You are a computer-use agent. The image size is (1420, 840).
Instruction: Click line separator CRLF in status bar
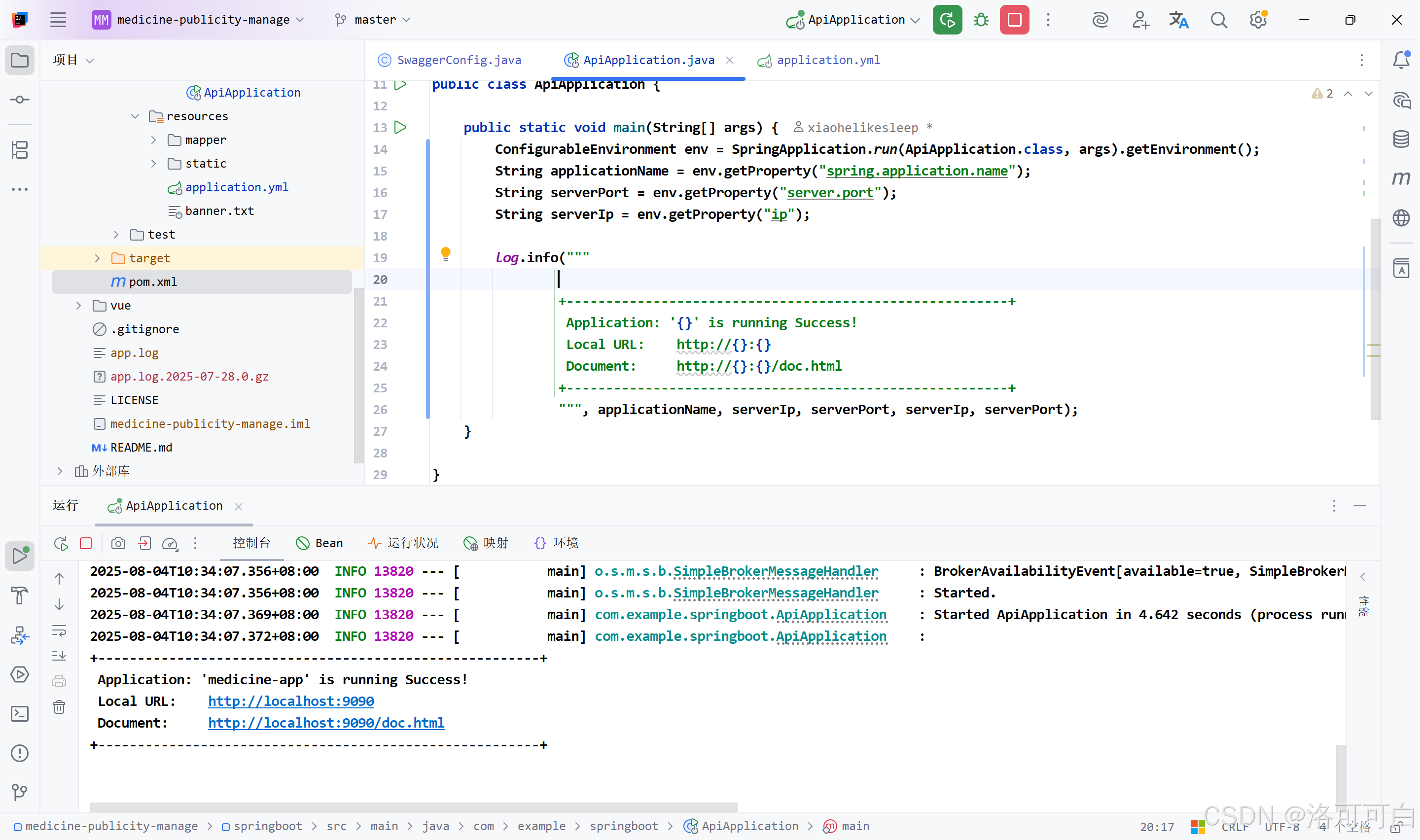(1234, 827)
